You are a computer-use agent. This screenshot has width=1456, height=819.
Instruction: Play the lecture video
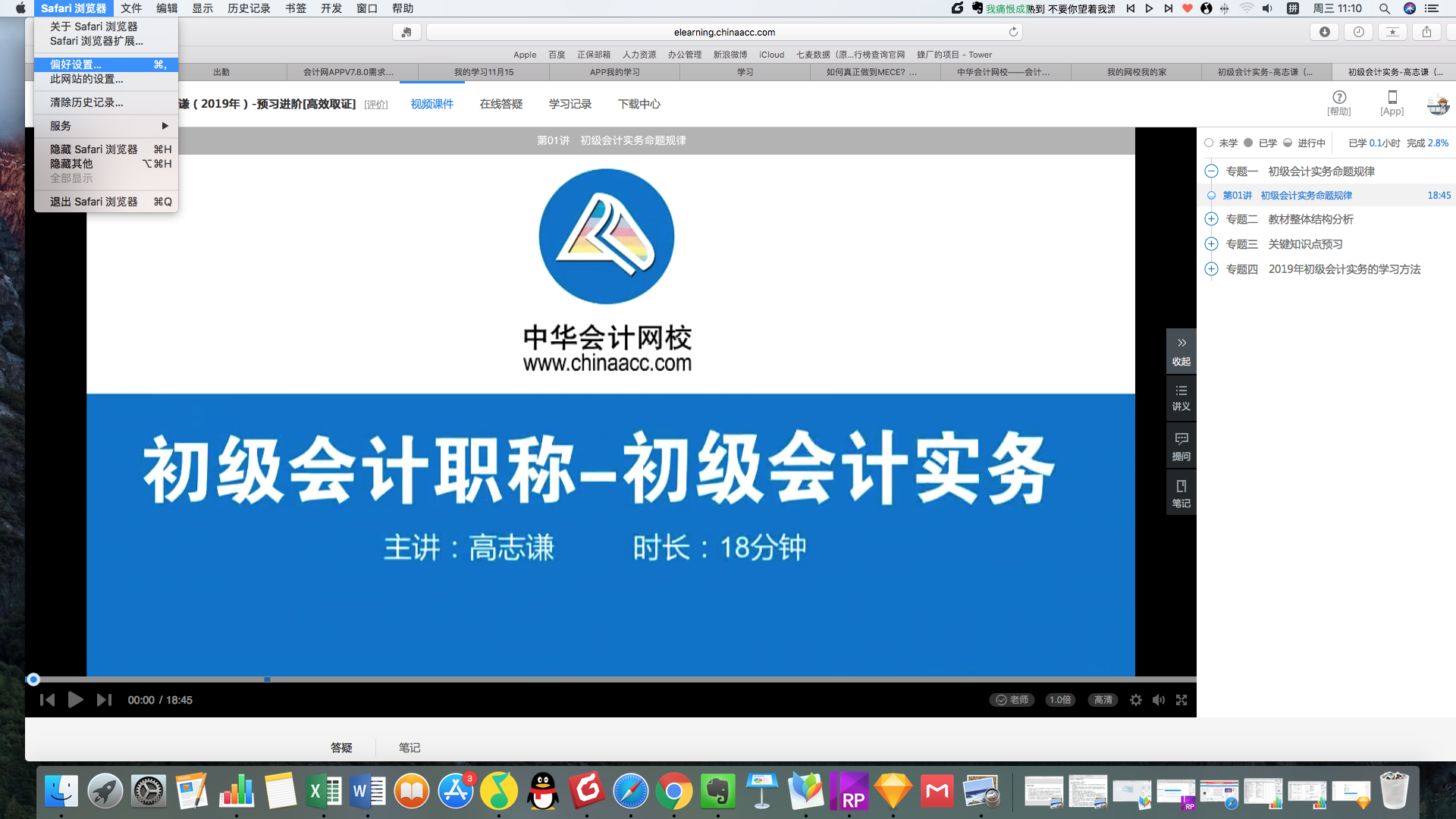coord(75,700)
